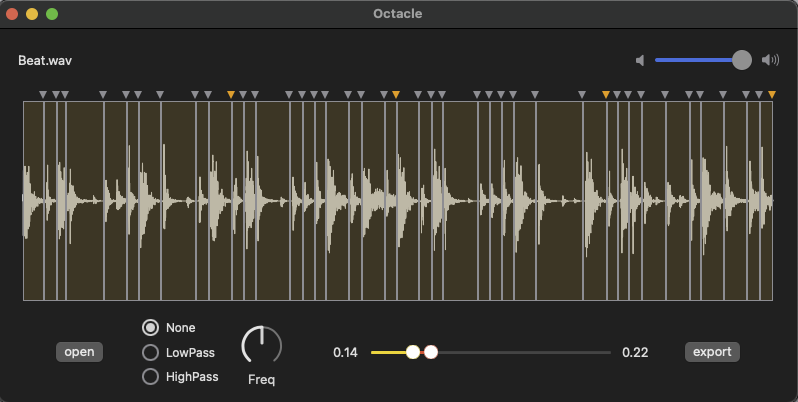
Task: Click the Freq knob
Action: (262, 346)
